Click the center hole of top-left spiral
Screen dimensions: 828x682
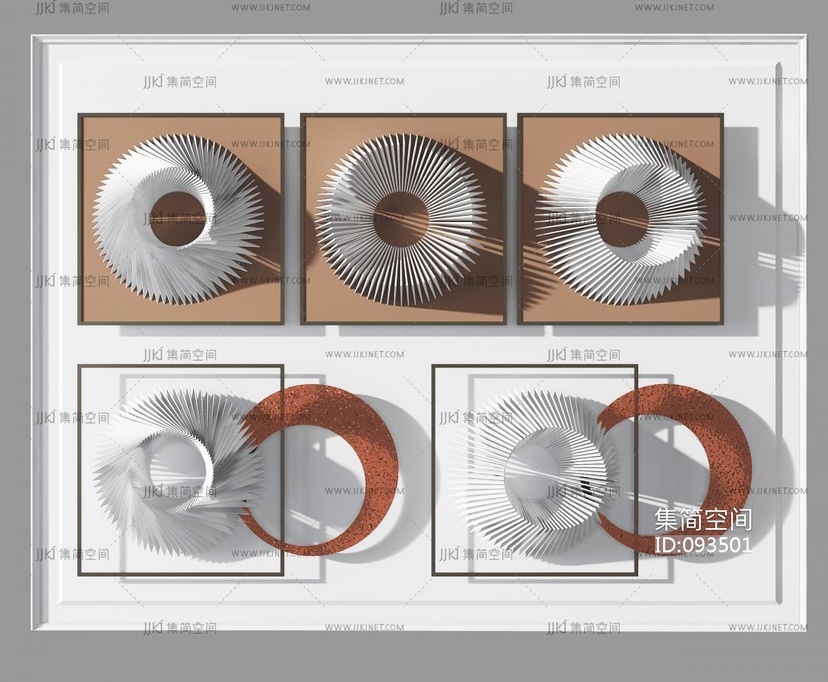coord(177,210)
